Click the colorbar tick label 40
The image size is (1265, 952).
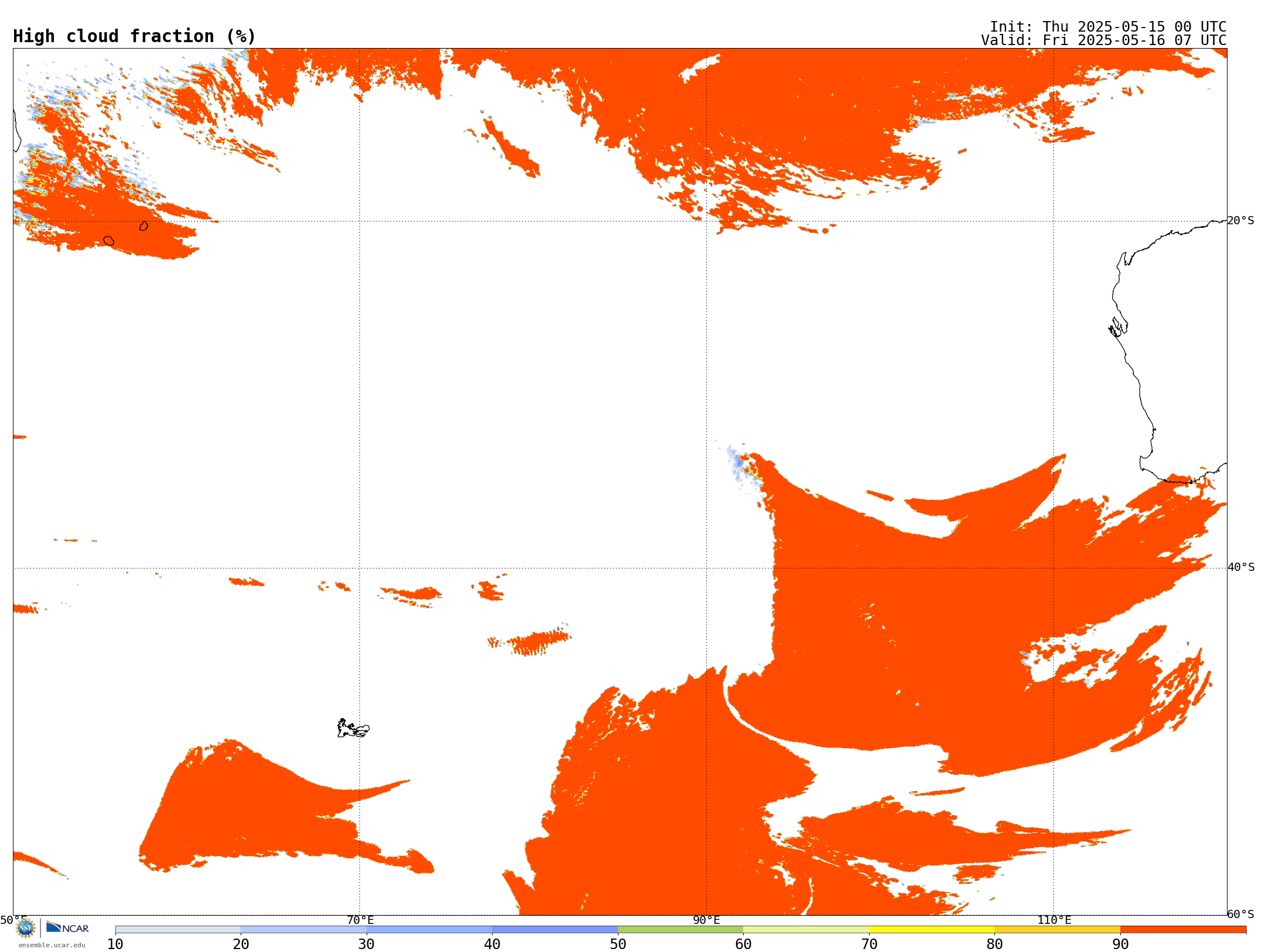[x=492, y=944]
